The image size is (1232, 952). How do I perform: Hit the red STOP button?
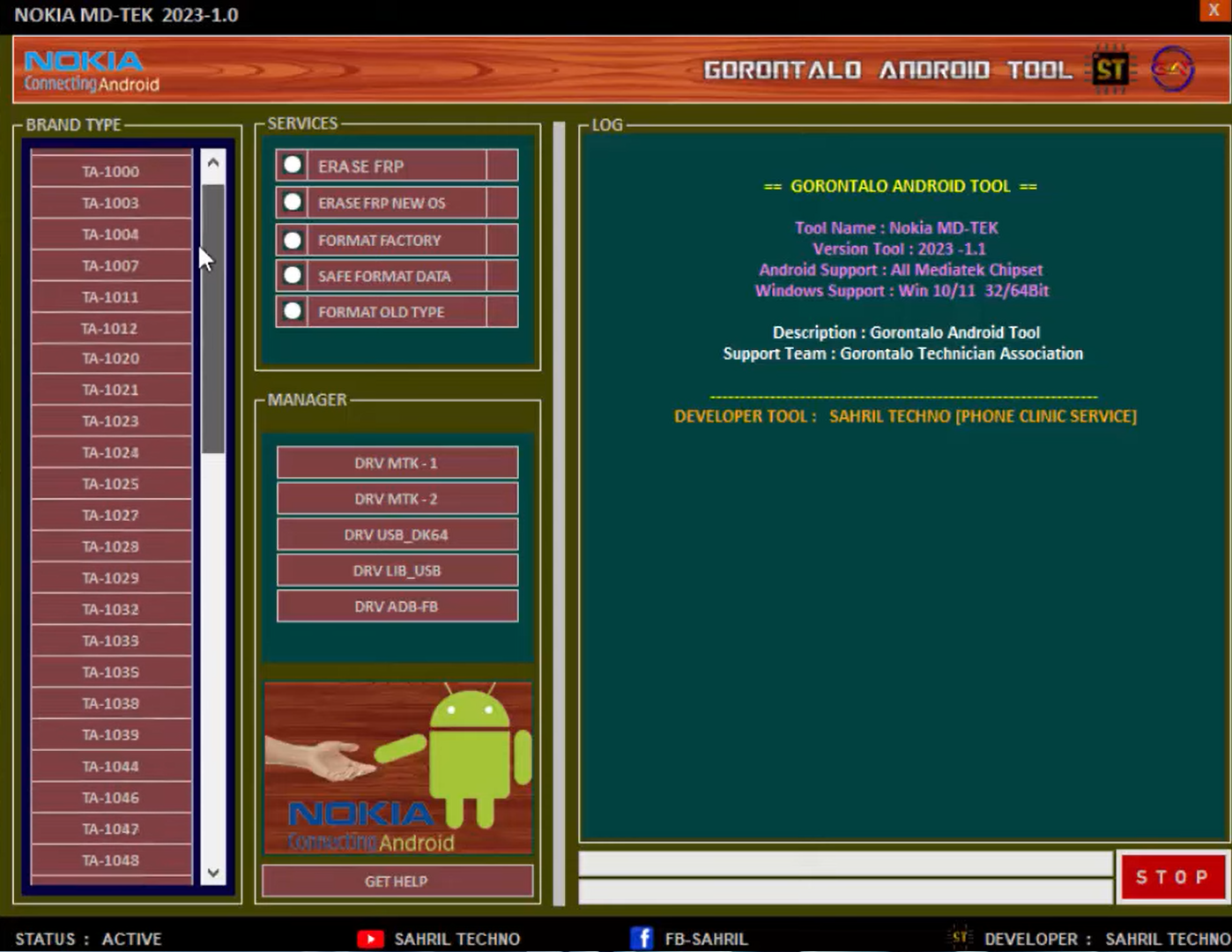tap(1172, 877)
